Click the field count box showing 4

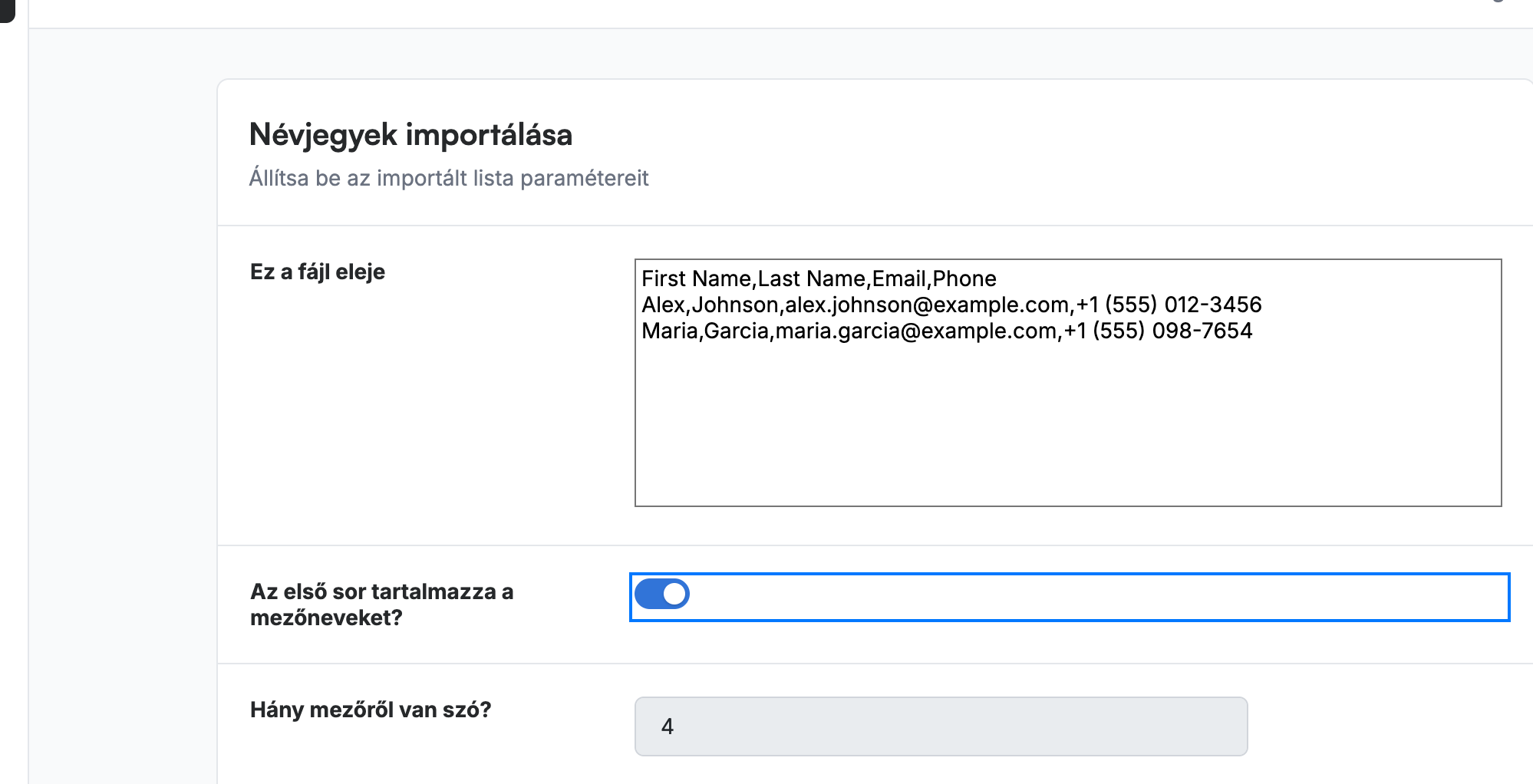pyautogui.click(x=941, y=726)
